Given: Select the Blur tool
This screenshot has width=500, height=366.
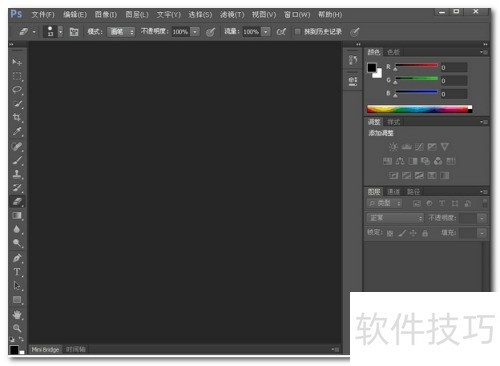Looking at the screenshot, I should pos(17,229).
